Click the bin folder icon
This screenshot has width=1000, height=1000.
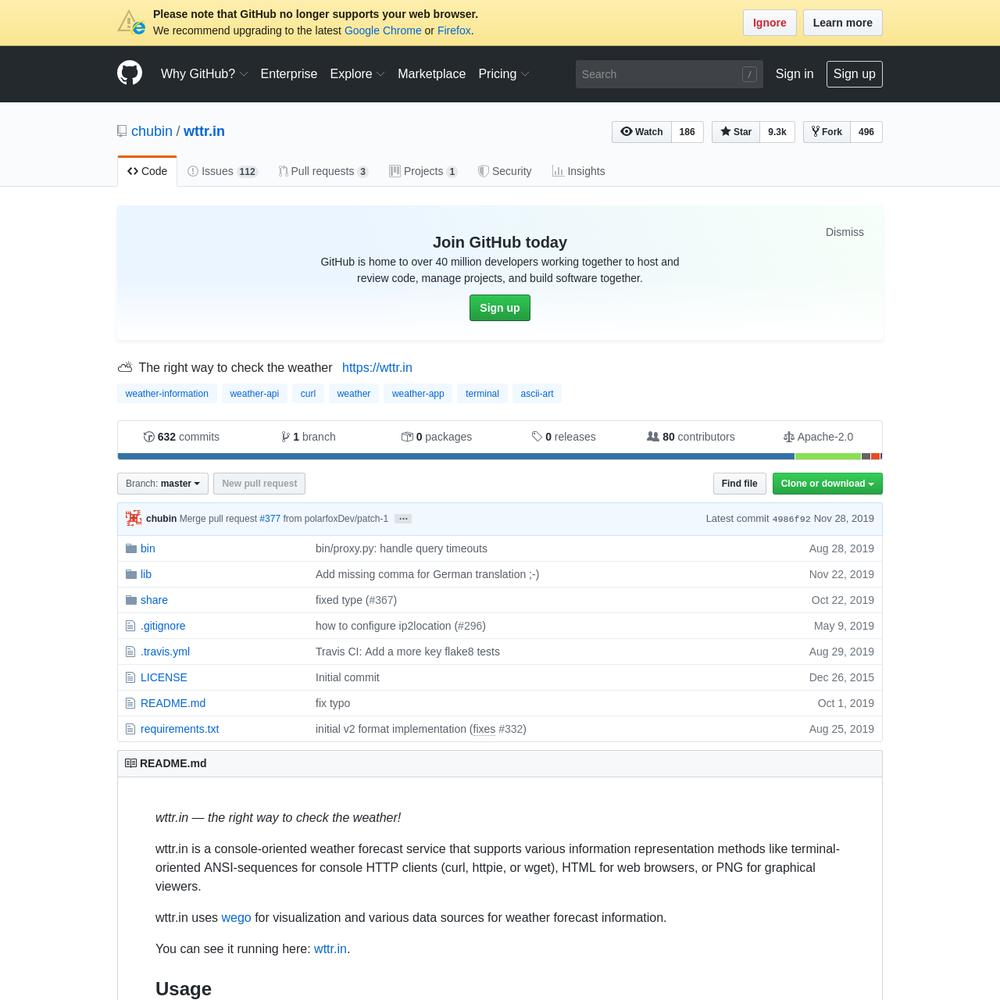coord(131,548)
